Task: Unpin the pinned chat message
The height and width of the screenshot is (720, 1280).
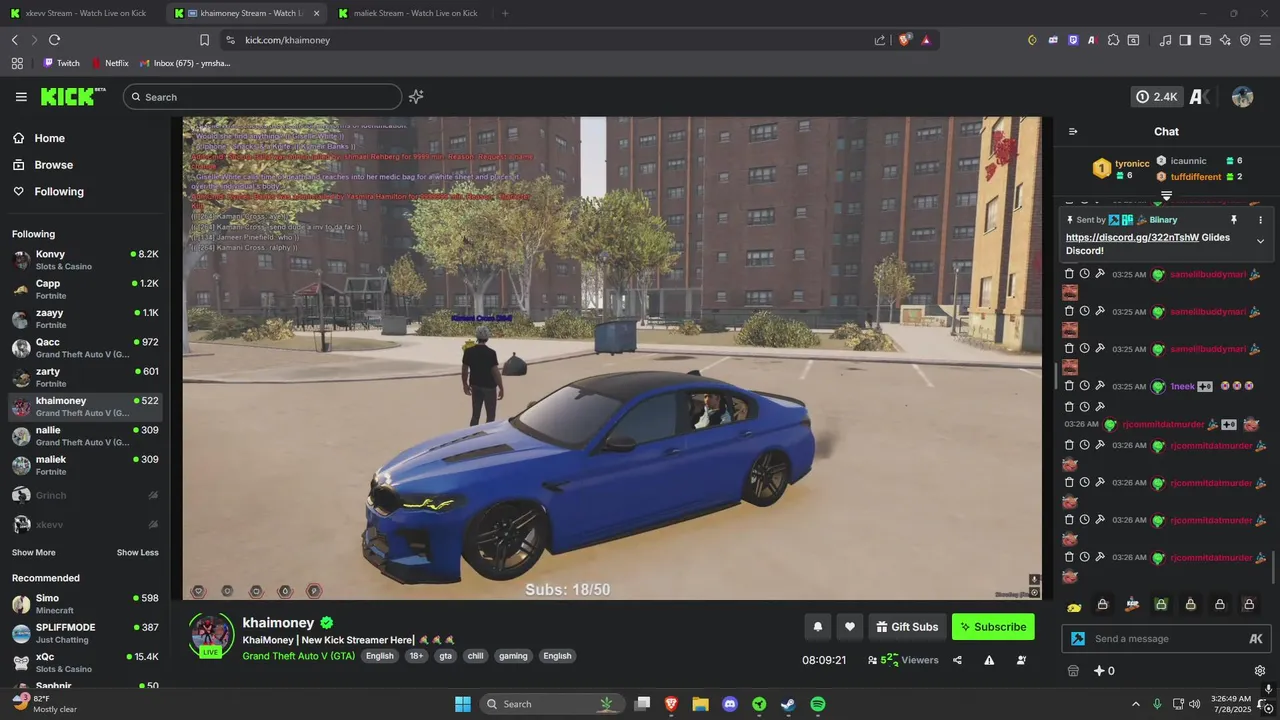Action: point(1234,220)
